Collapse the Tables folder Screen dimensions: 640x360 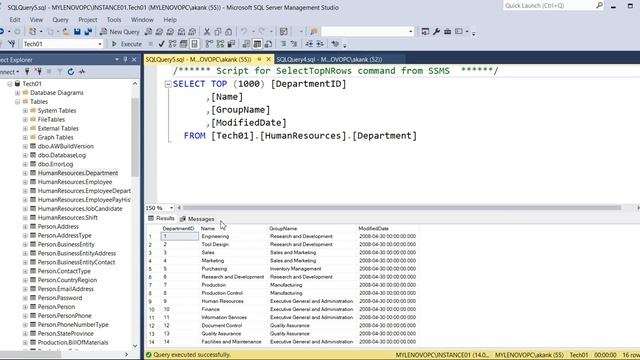[x=18, y=102]
